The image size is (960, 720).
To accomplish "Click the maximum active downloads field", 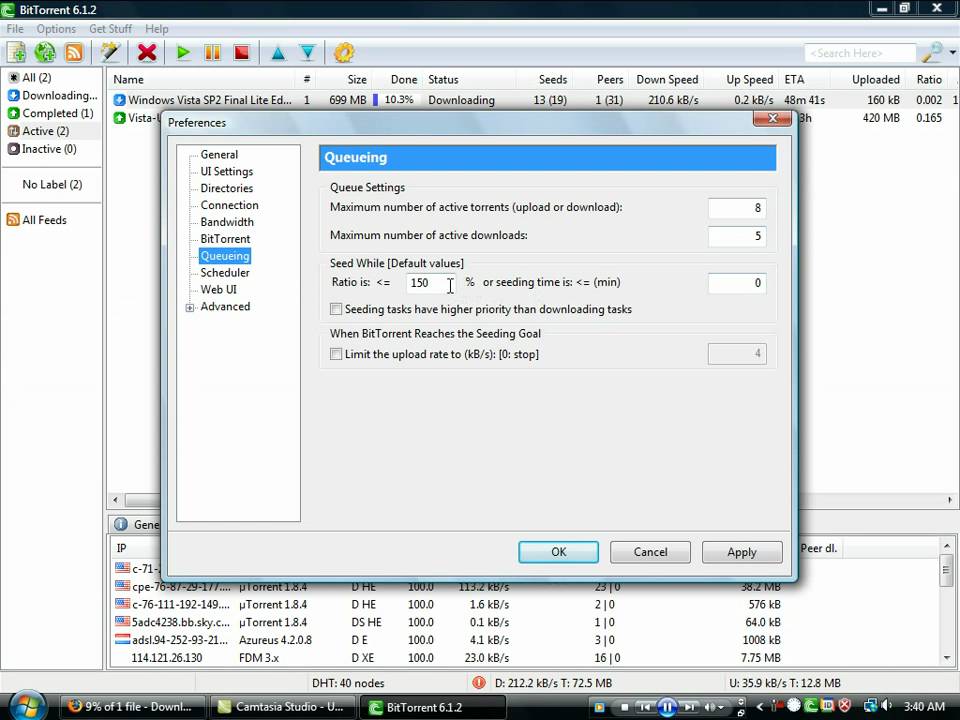I will [x=737, y=236].
